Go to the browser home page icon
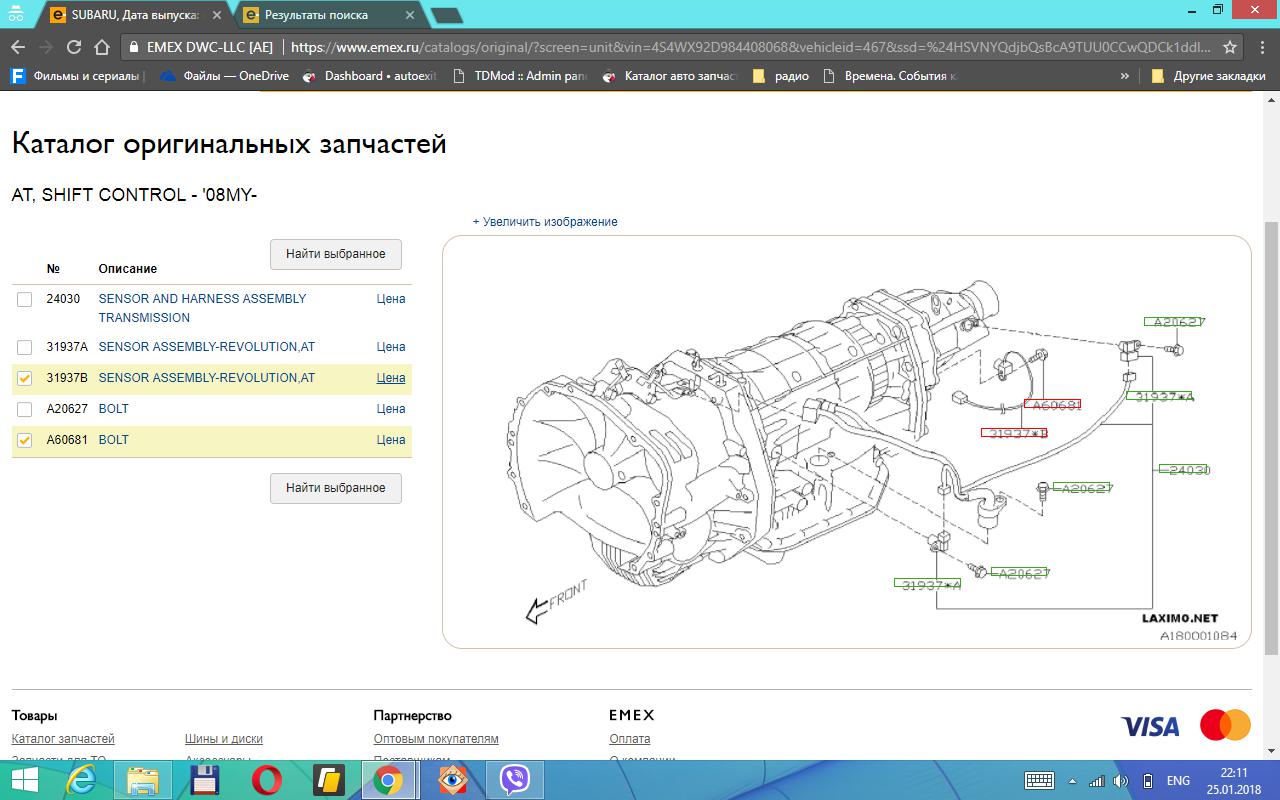The image size is (1280, 800). (101, 47)
